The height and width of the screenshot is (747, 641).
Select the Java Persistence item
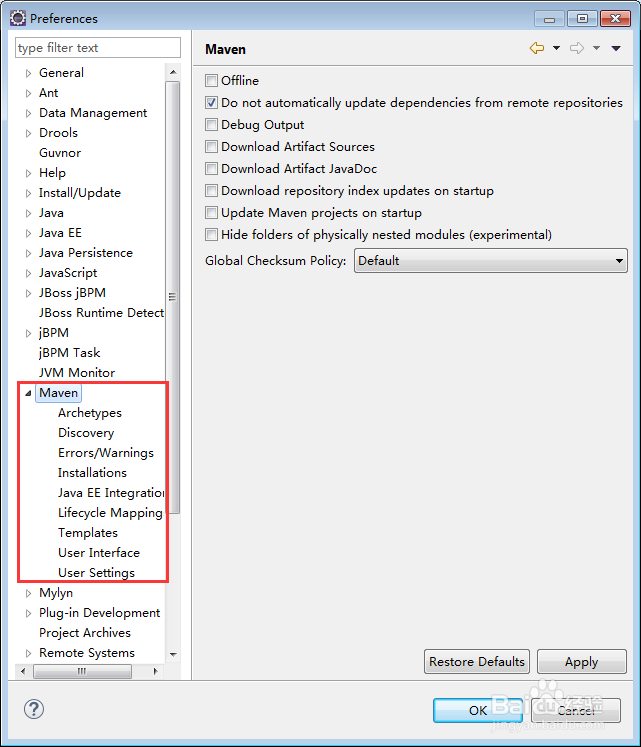pyautogui.click(x=86, y=252)
